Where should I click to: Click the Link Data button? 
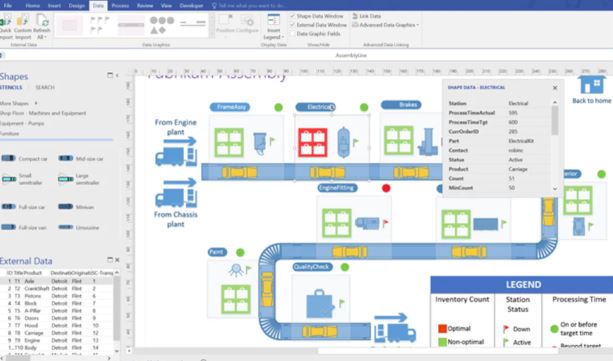(366, 16)
